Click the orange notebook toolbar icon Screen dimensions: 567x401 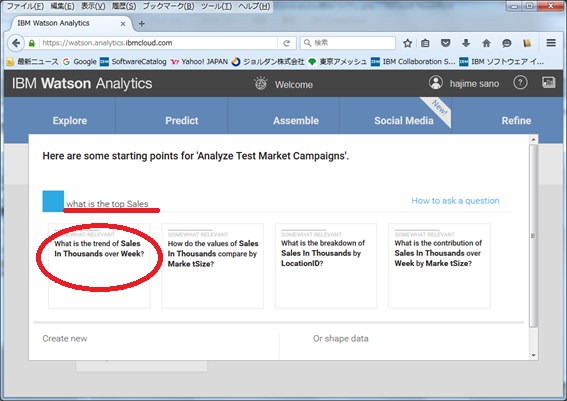click(x=527, y=43)
